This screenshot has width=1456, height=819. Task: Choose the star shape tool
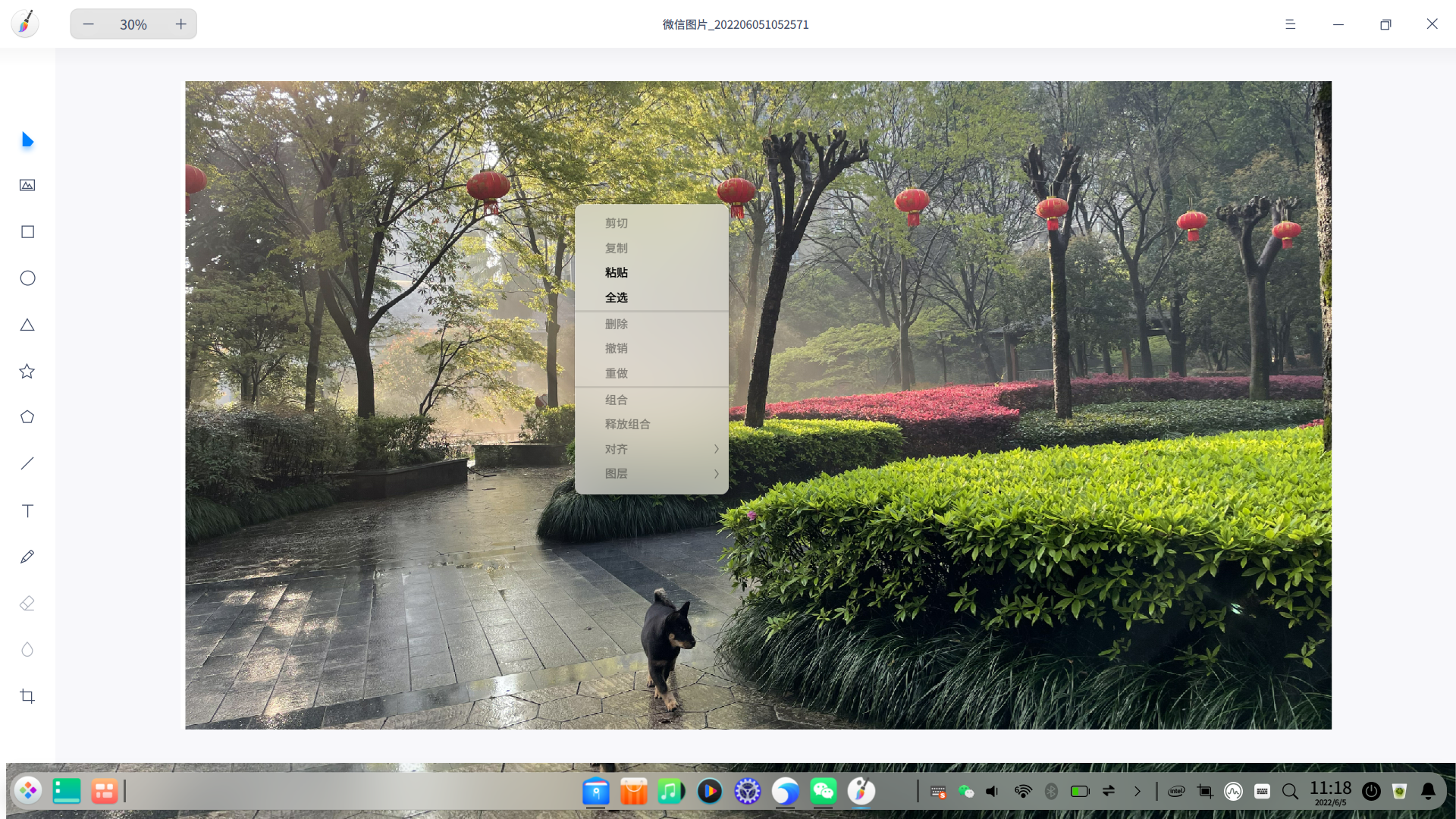point(27,371)
